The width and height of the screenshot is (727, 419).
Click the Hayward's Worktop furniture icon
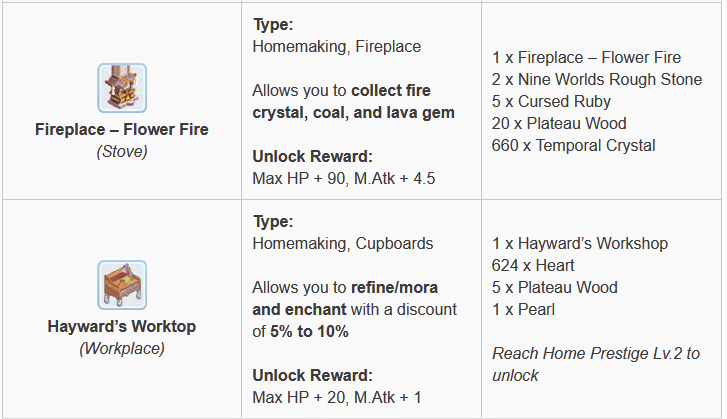(x=122, y=285)
